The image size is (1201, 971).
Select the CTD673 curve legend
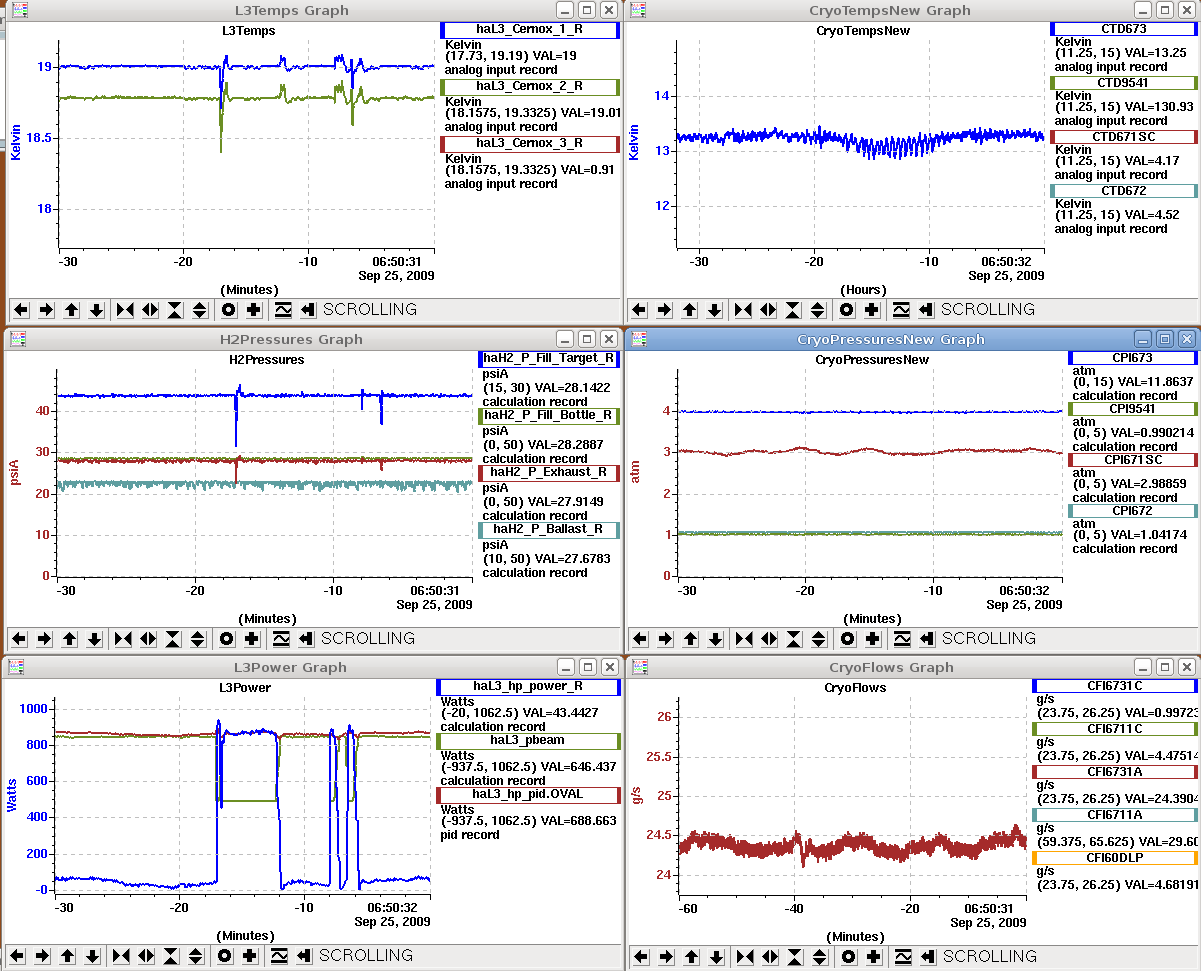point(1123,30)
